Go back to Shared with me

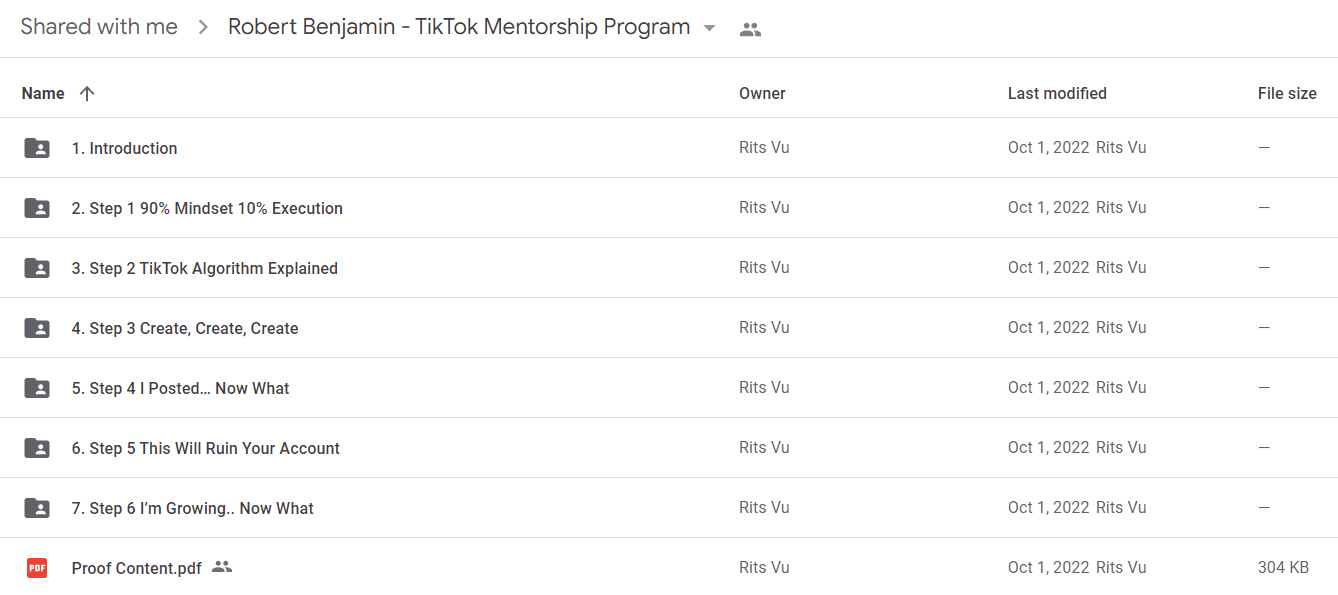click(x=99, y=27)
